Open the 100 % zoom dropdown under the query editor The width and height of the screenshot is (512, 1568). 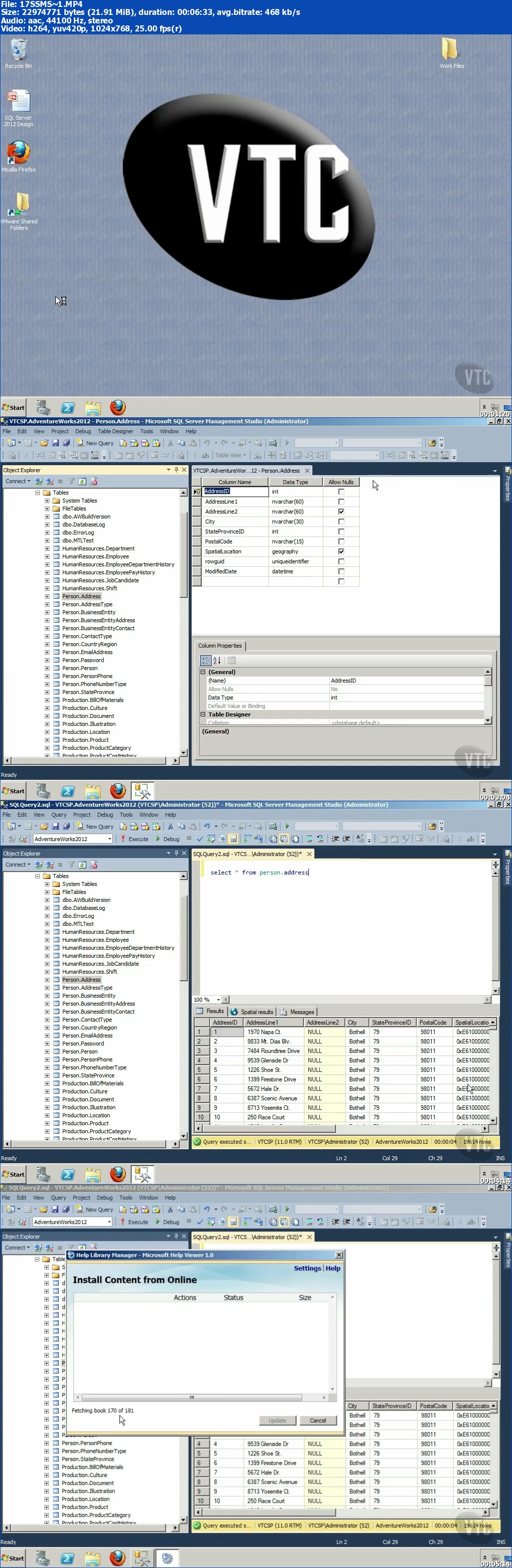(218, 1000)
